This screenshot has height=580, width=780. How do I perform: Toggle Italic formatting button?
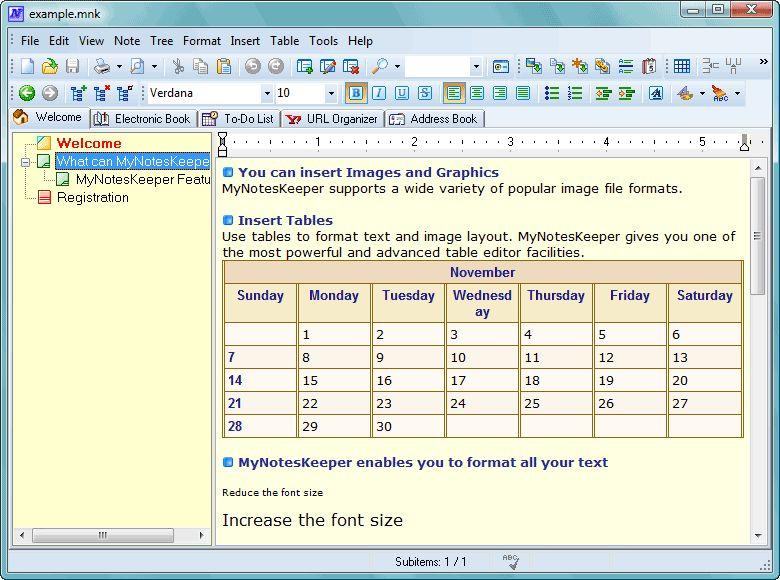[379, 93]
